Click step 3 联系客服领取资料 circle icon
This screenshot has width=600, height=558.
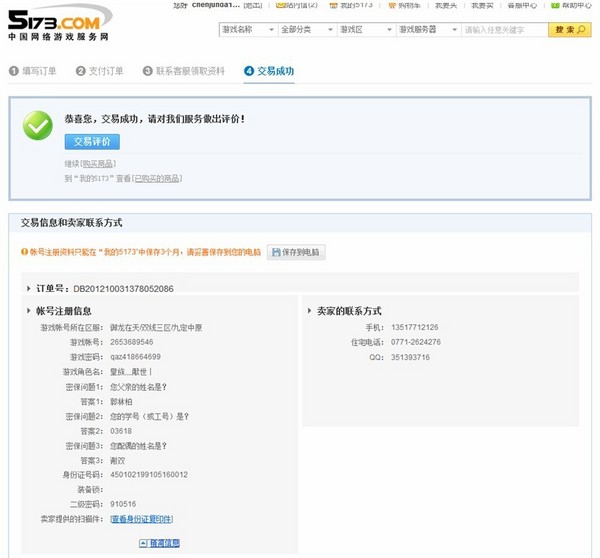148,72
